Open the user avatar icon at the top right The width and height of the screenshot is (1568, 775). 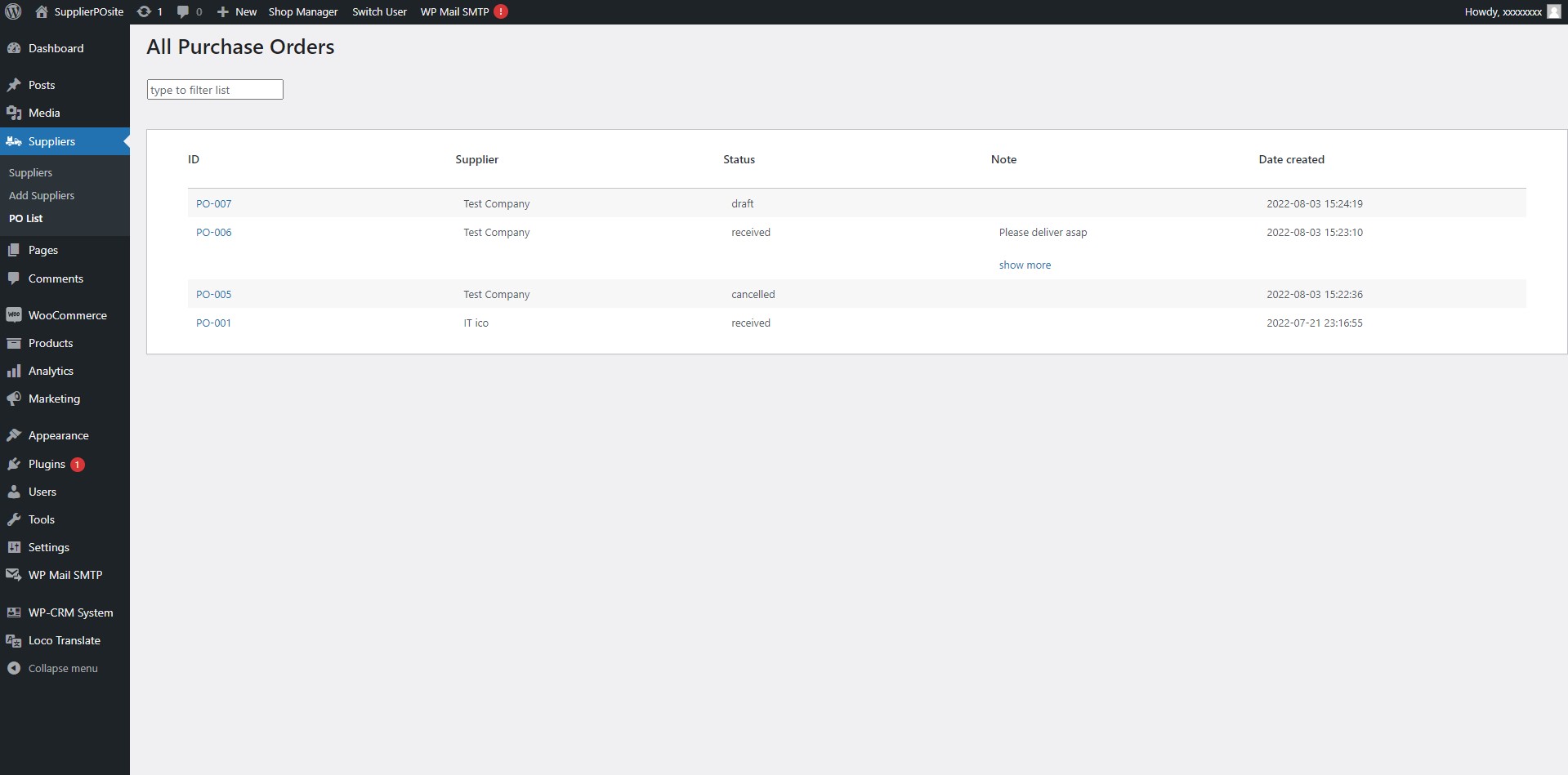click(x=1553, y=11)
